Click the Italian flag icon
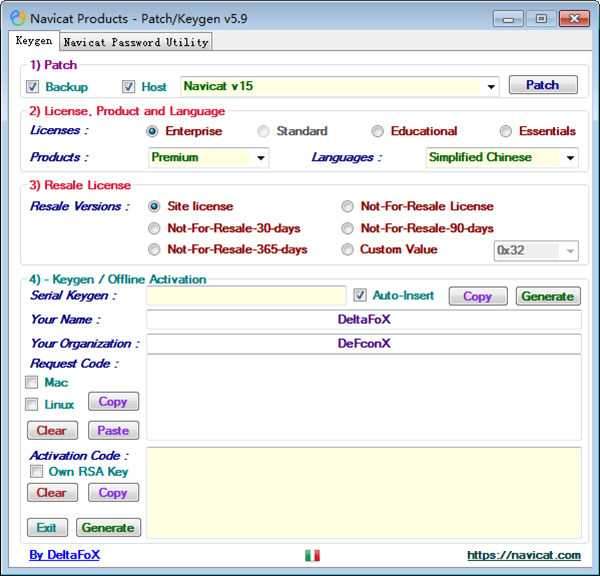600x576 pixels. (312, 555)
